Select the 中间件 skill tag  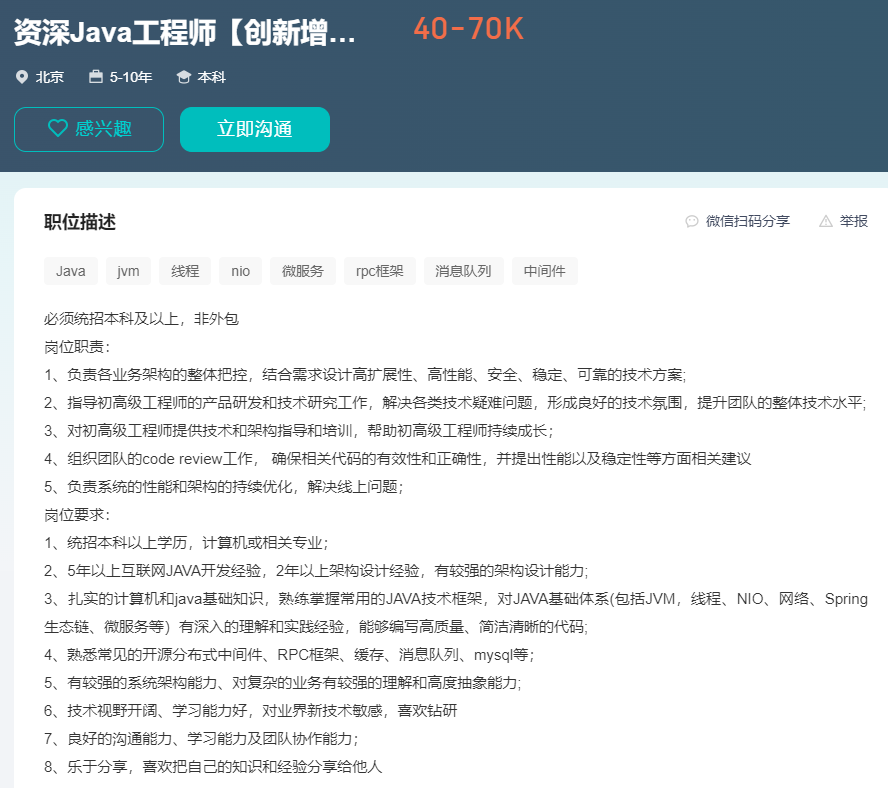pyautogui.click(x=545, y=271)
